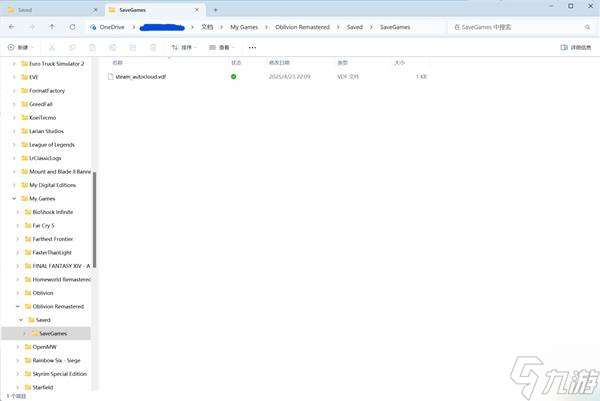Go up one folder level

click(52, 27)
